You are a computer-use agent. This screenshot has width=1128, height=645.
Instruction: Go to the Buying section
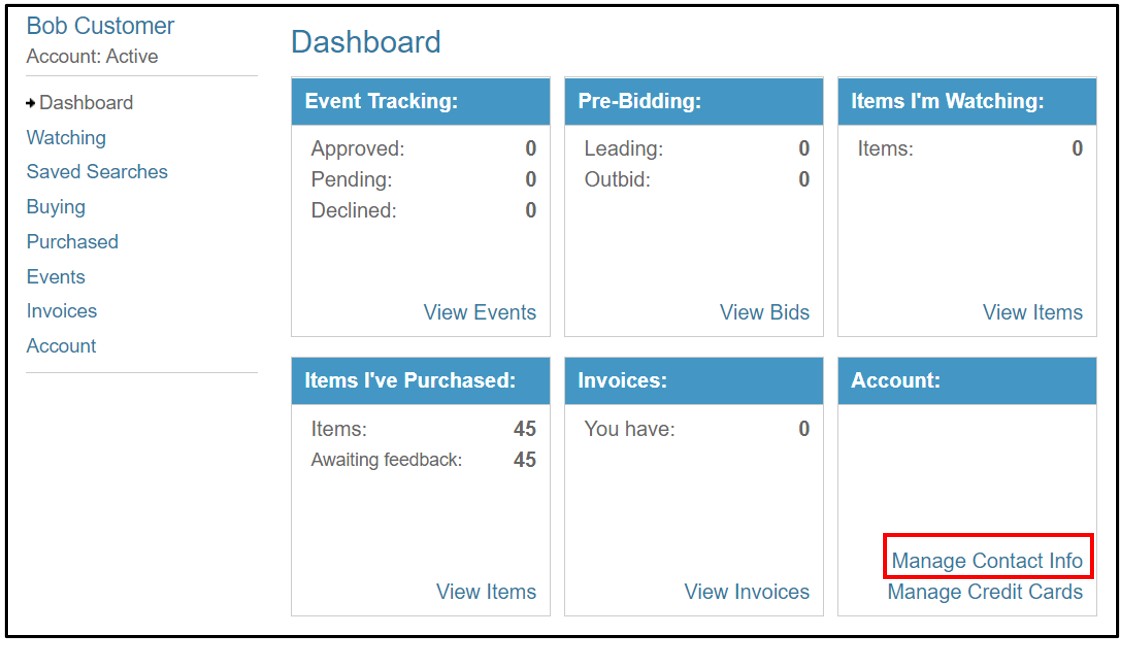point(57,207)
